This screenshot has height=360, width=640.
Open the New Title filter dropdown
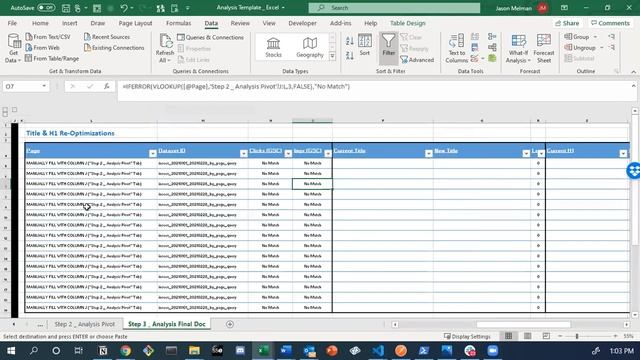526,153
